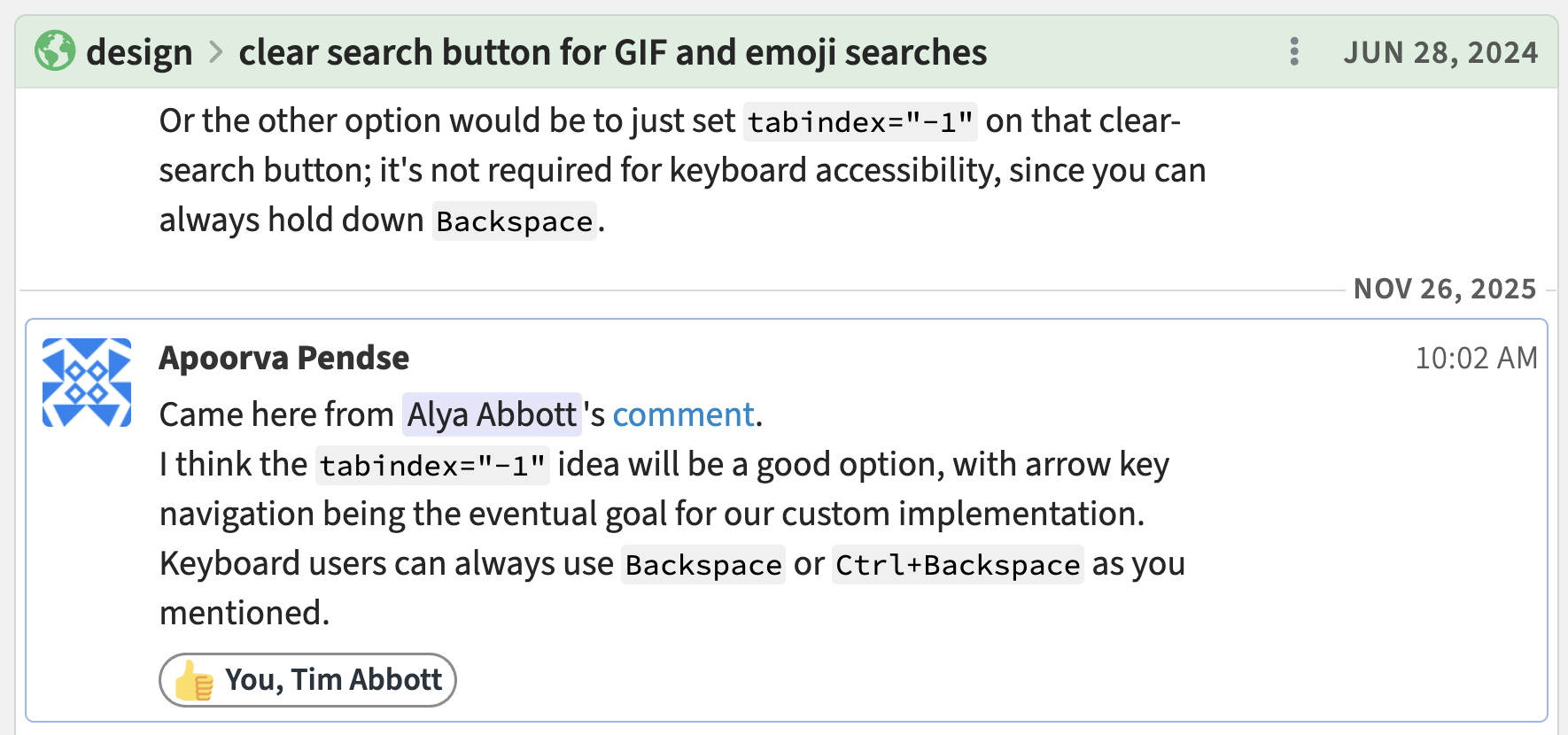The width and height of the screenshot is (1568, 735).
Task: Click Apoorva Pendse's avatar image
Action: (x=87, y=383)
